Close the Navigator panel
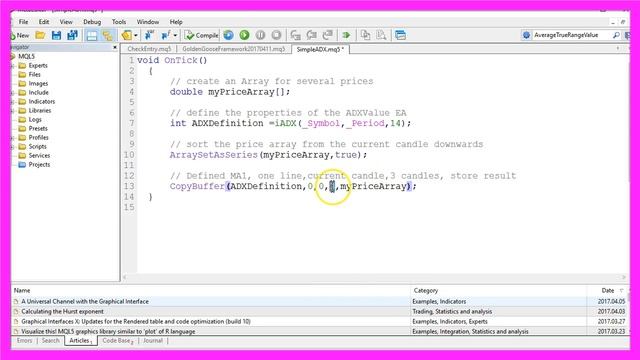Viewport: 640px width, 360px height. (x=115, y=47)
